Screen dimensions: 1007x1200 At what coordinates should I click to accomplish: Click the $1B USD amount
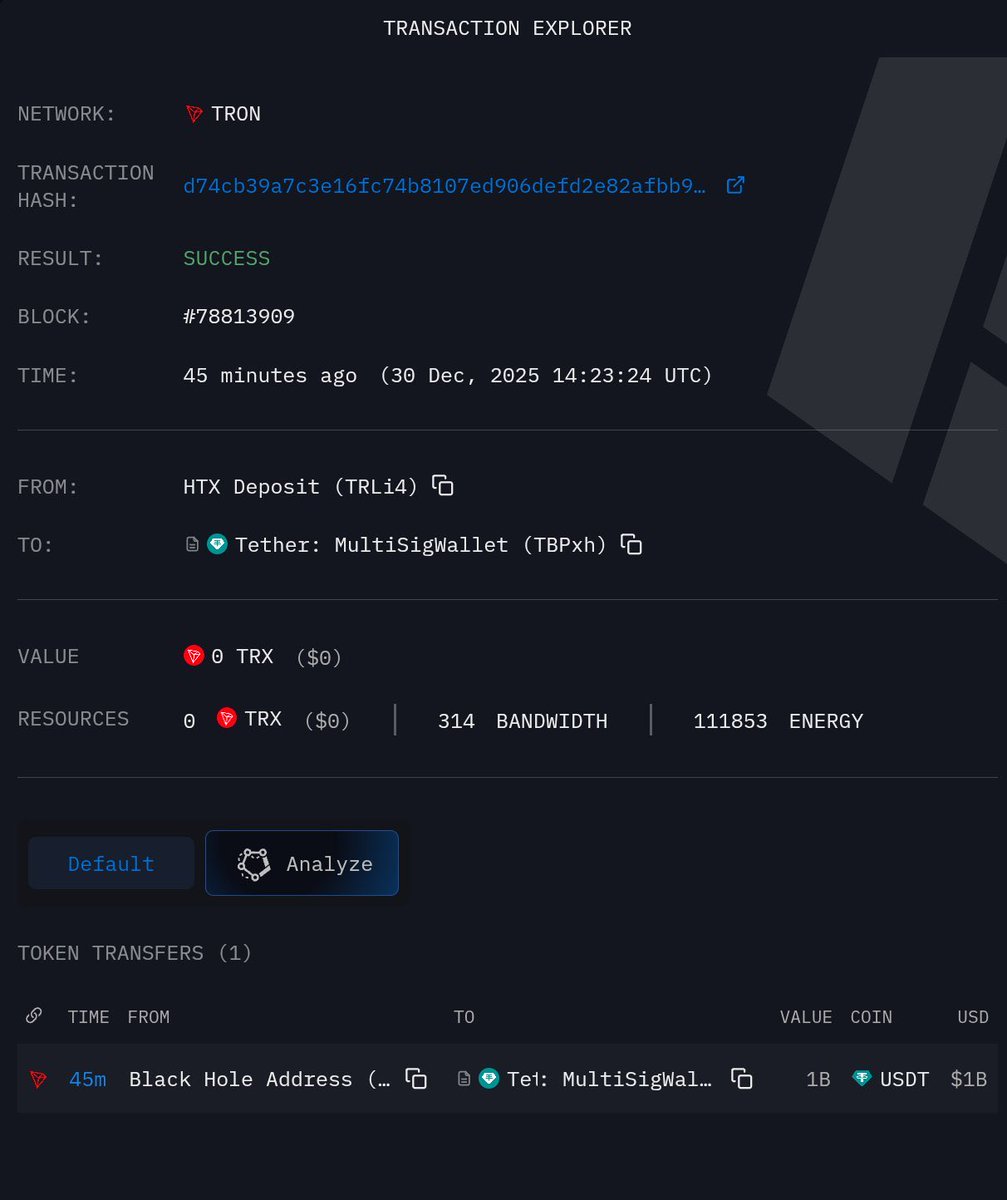[x=968, y=1079]
